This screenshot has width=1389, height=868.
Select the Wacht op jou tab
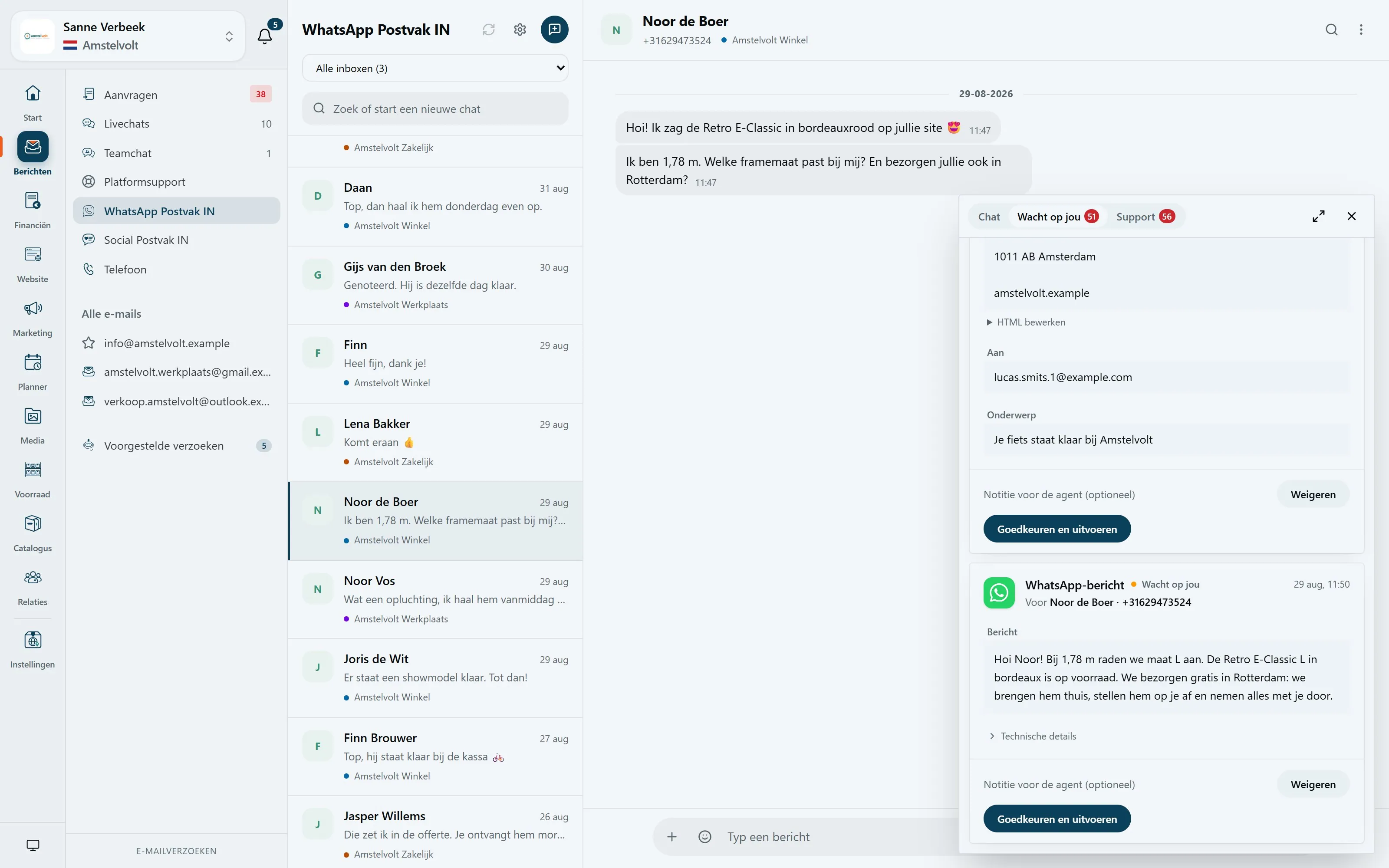click(1057, 217)
